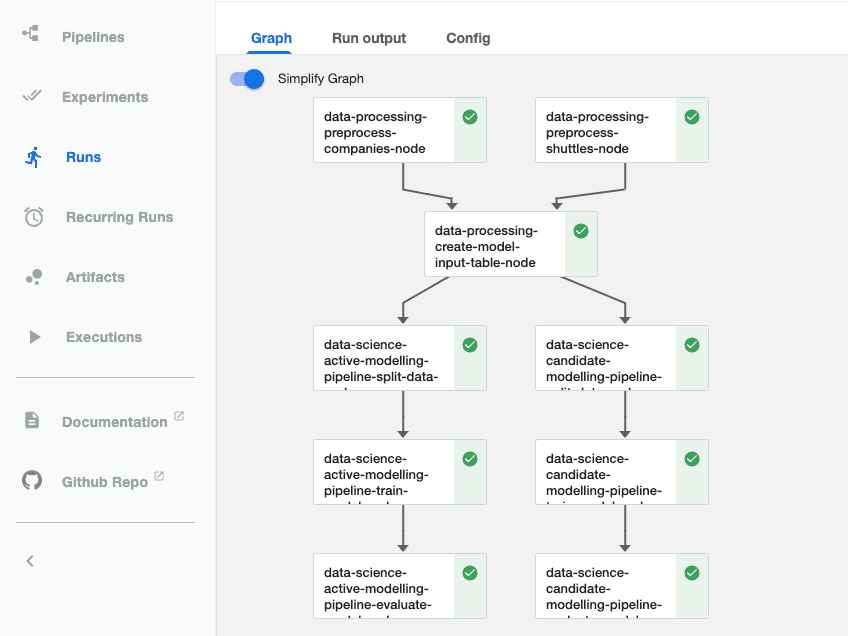Open Pipelines in the sidebar
The image size is (848, 636).
pos(93,37)
